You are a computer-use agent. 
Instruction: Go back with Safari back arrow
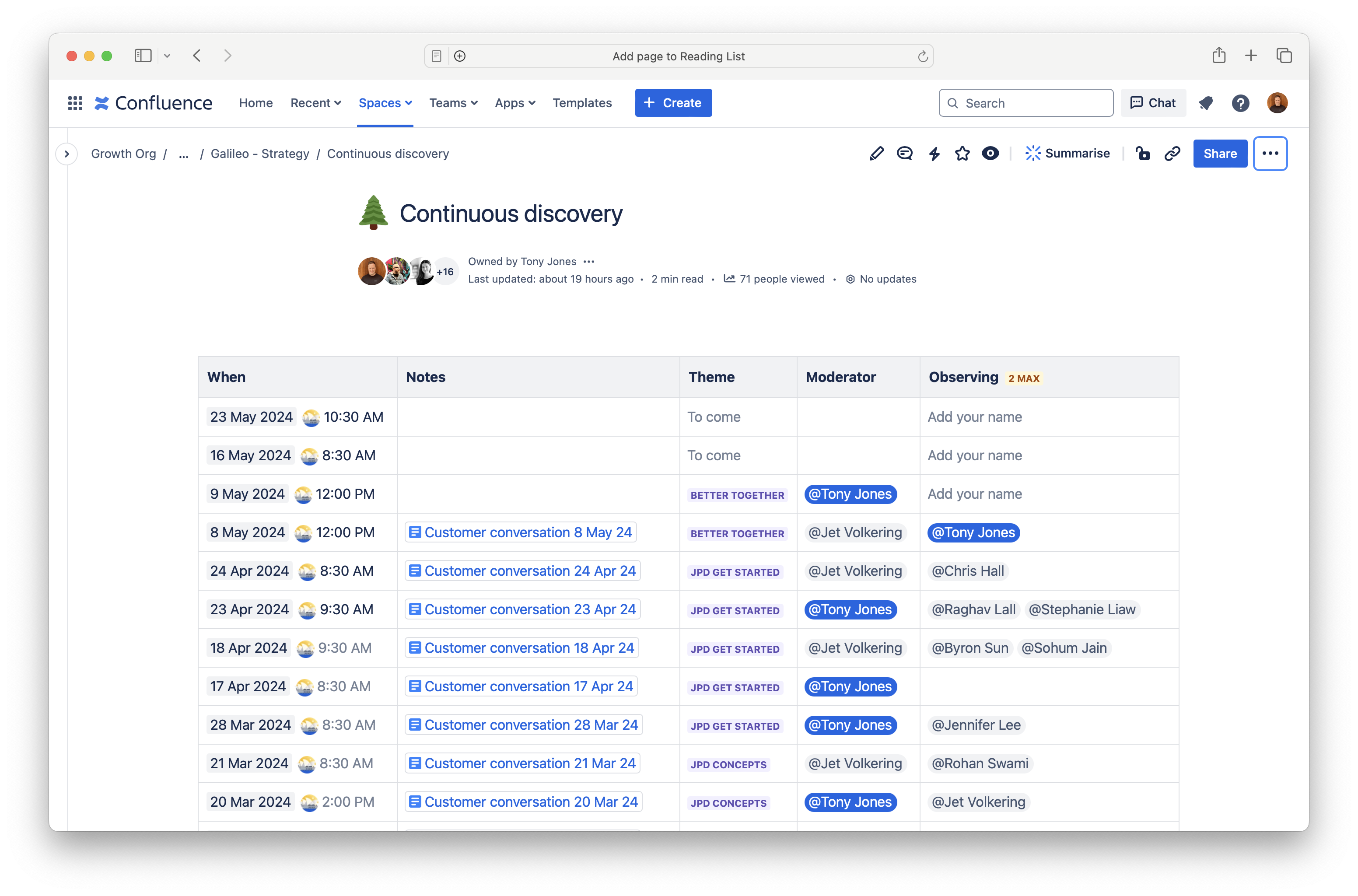(196, 56)
